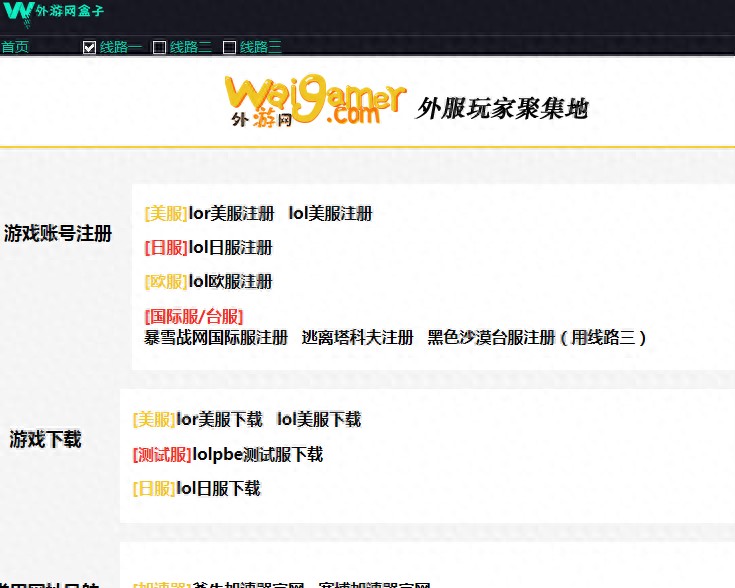Open the lol日服下载 link
This screenshot has width=735, height=588.
[218, 489]
